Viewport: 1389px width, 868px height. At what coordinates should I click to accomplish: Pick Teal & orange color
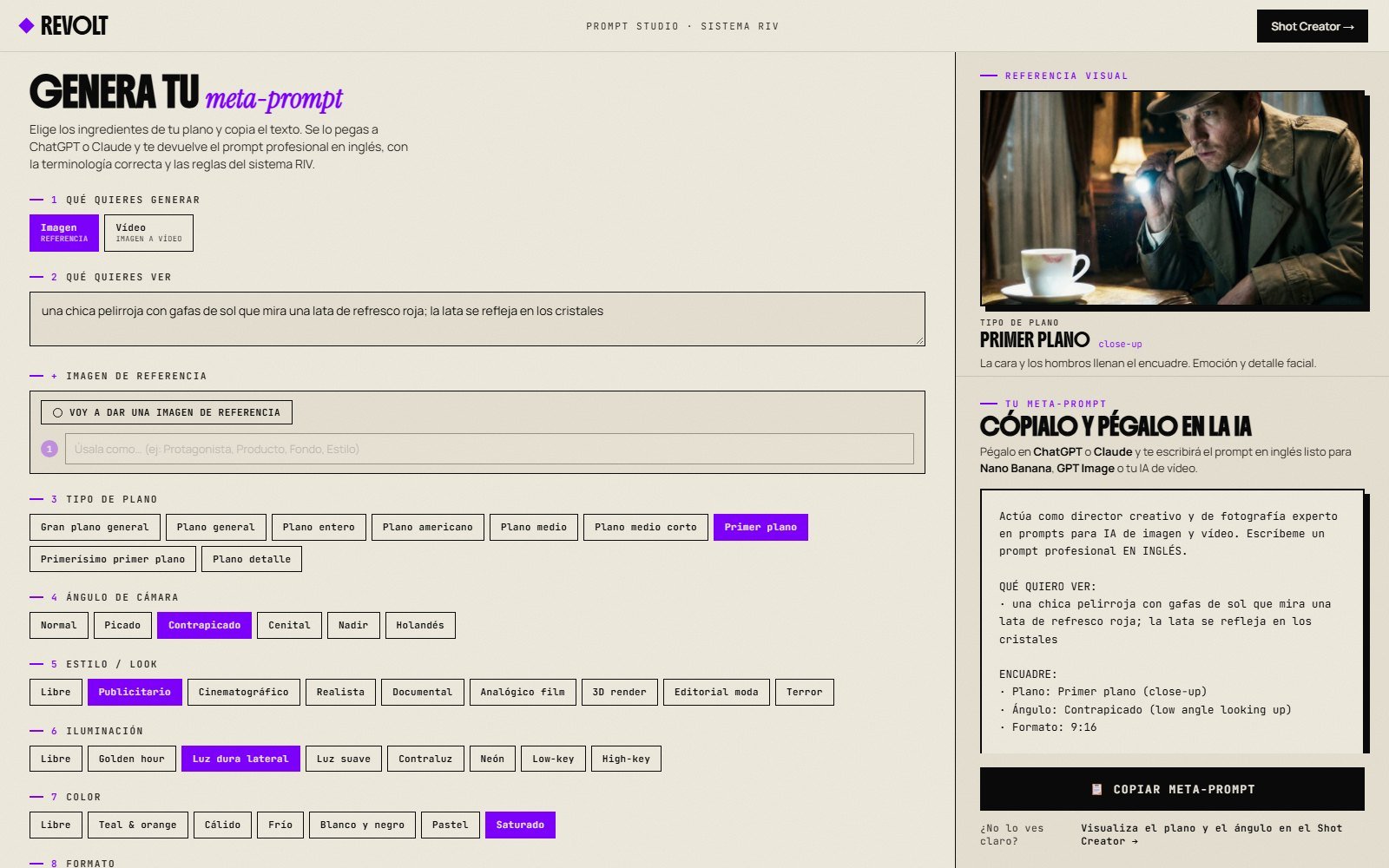[x=138, y=825]
